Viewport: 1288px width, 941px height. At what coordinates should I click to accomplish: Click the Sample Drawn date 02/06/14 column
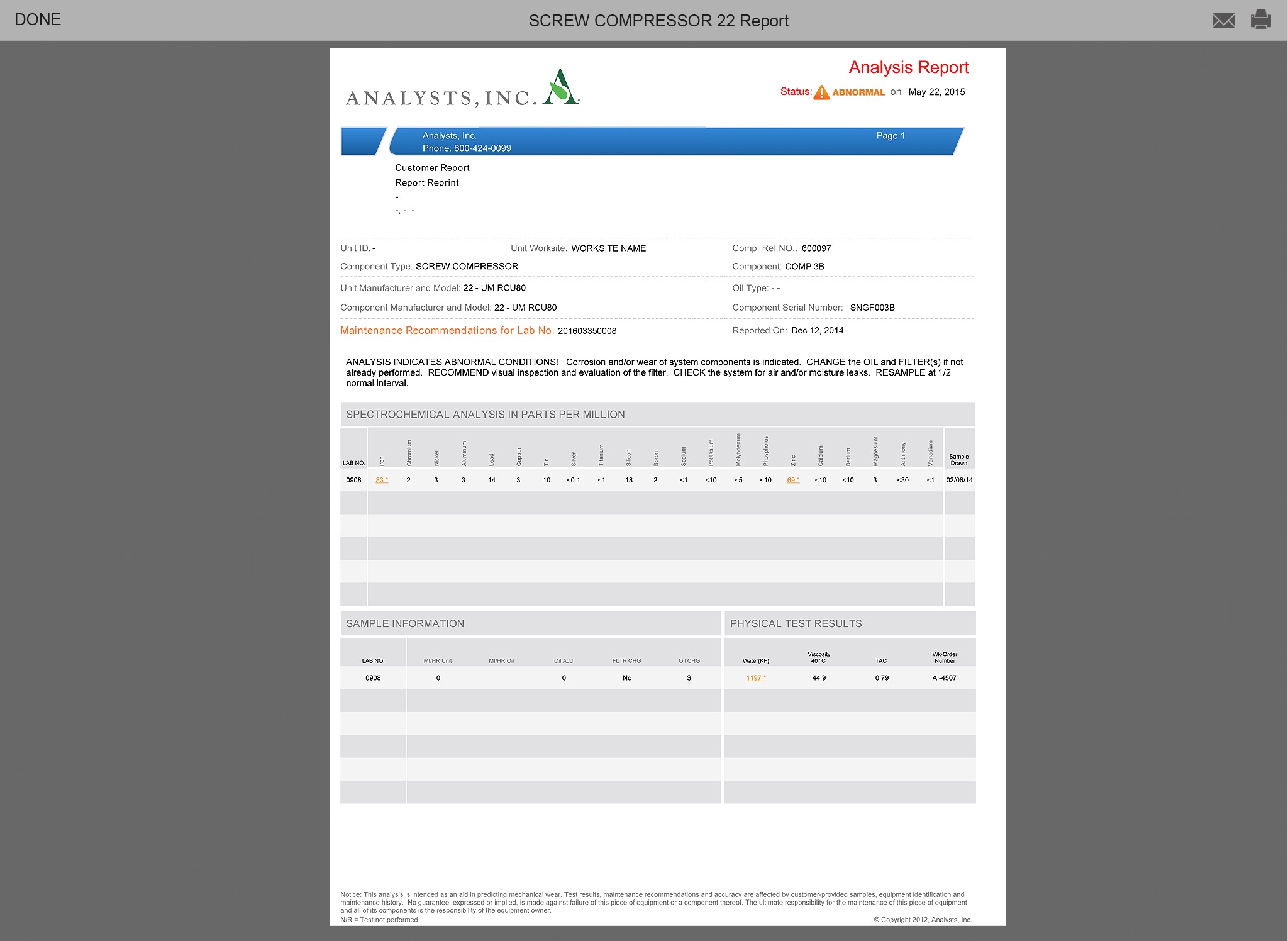pyautogui.click(x=958, y=480)
